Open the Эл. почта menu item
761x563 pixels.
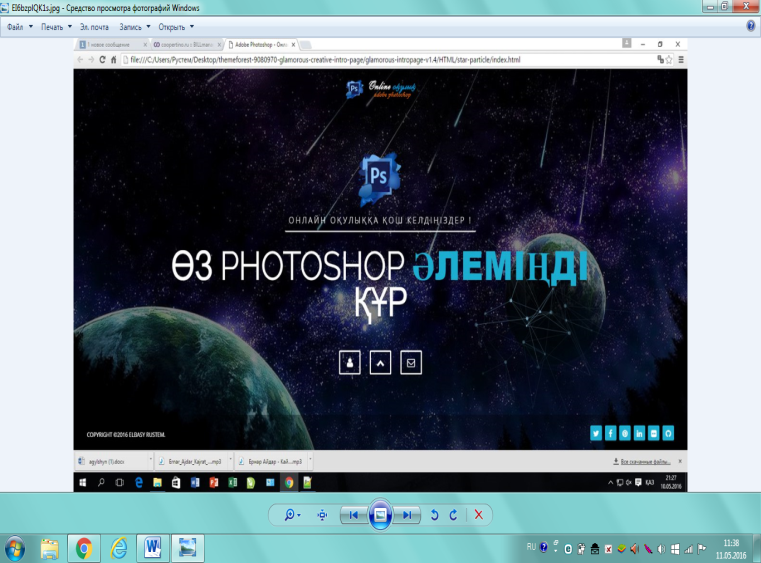coord(94,27)
